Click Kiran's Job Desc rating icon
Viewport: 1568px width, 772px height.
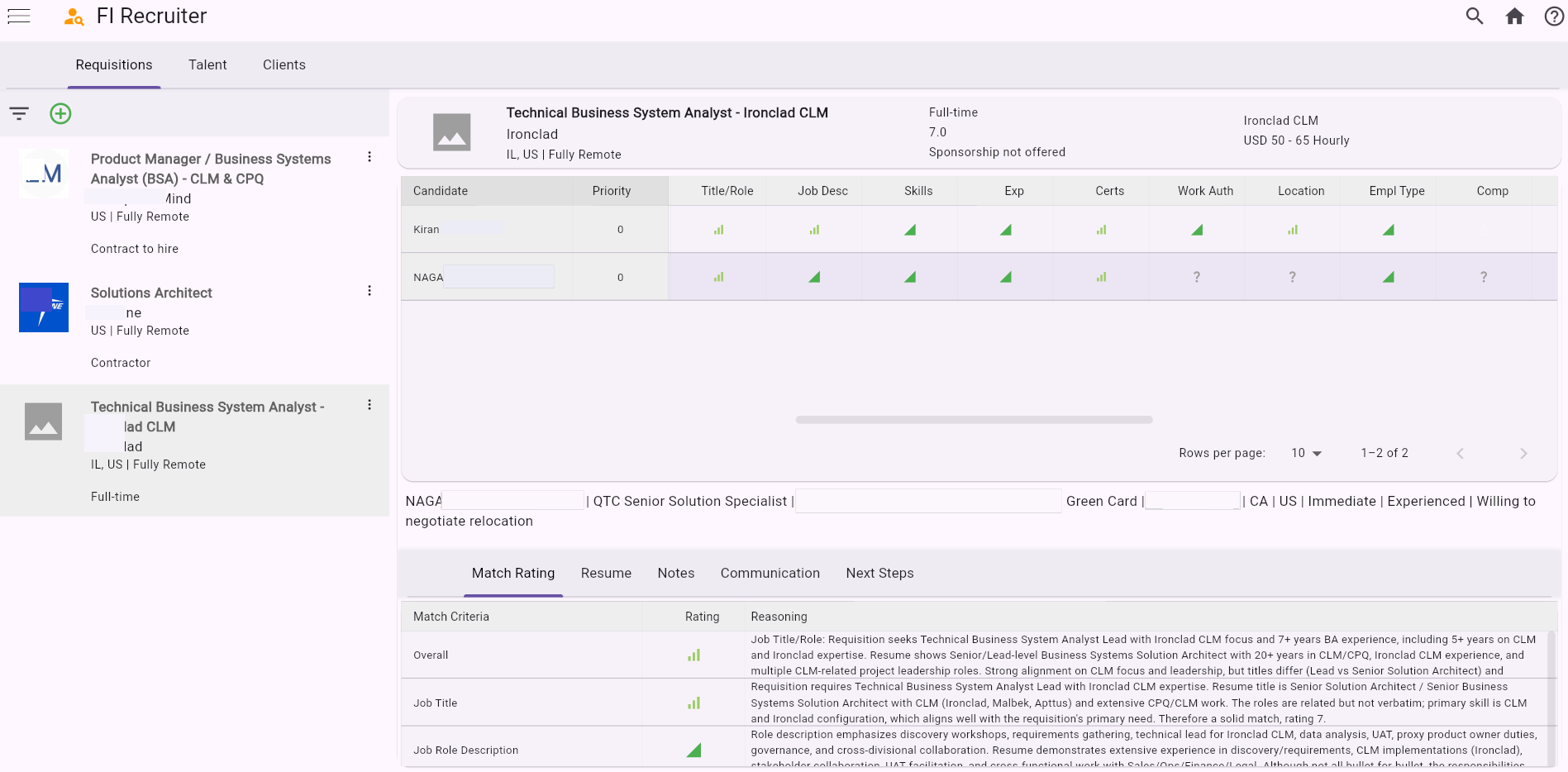click(814, 230)
